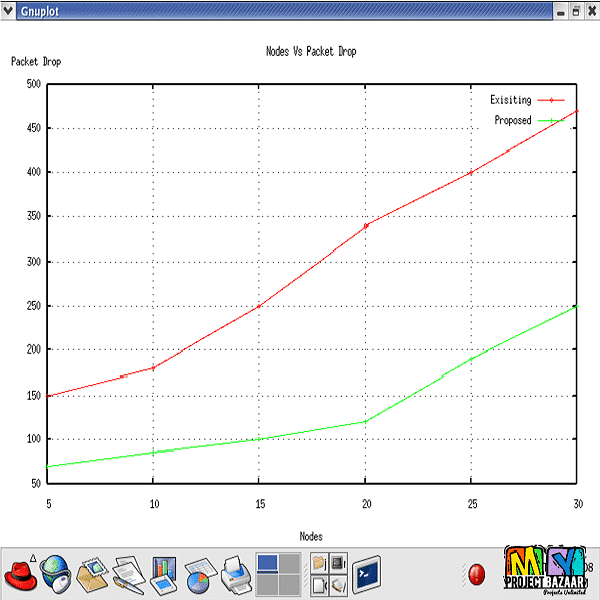This screenshot has width=600, height=600.
Task: Open the Gnuplot window menu icon
Action: coord(9,10)
